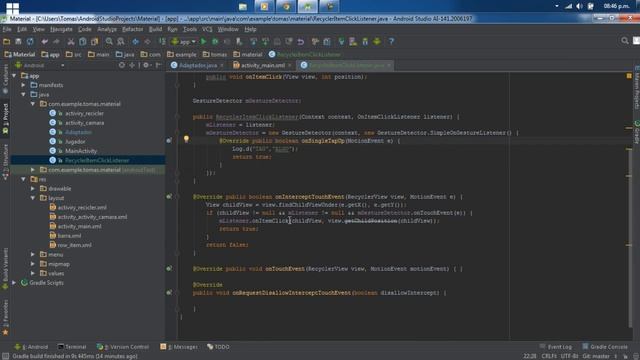
Task: Expand the androidTest package node
Action: [x=33, y=170]
